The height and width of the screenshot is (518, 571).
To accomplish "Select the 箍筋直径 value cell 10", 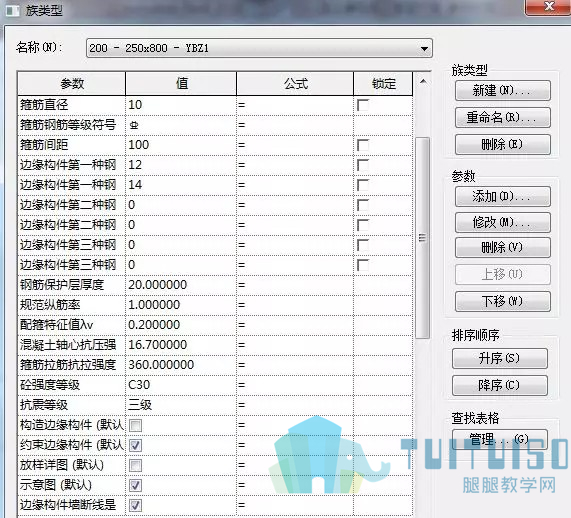I will pyautogui.click(x=181, y=105).
